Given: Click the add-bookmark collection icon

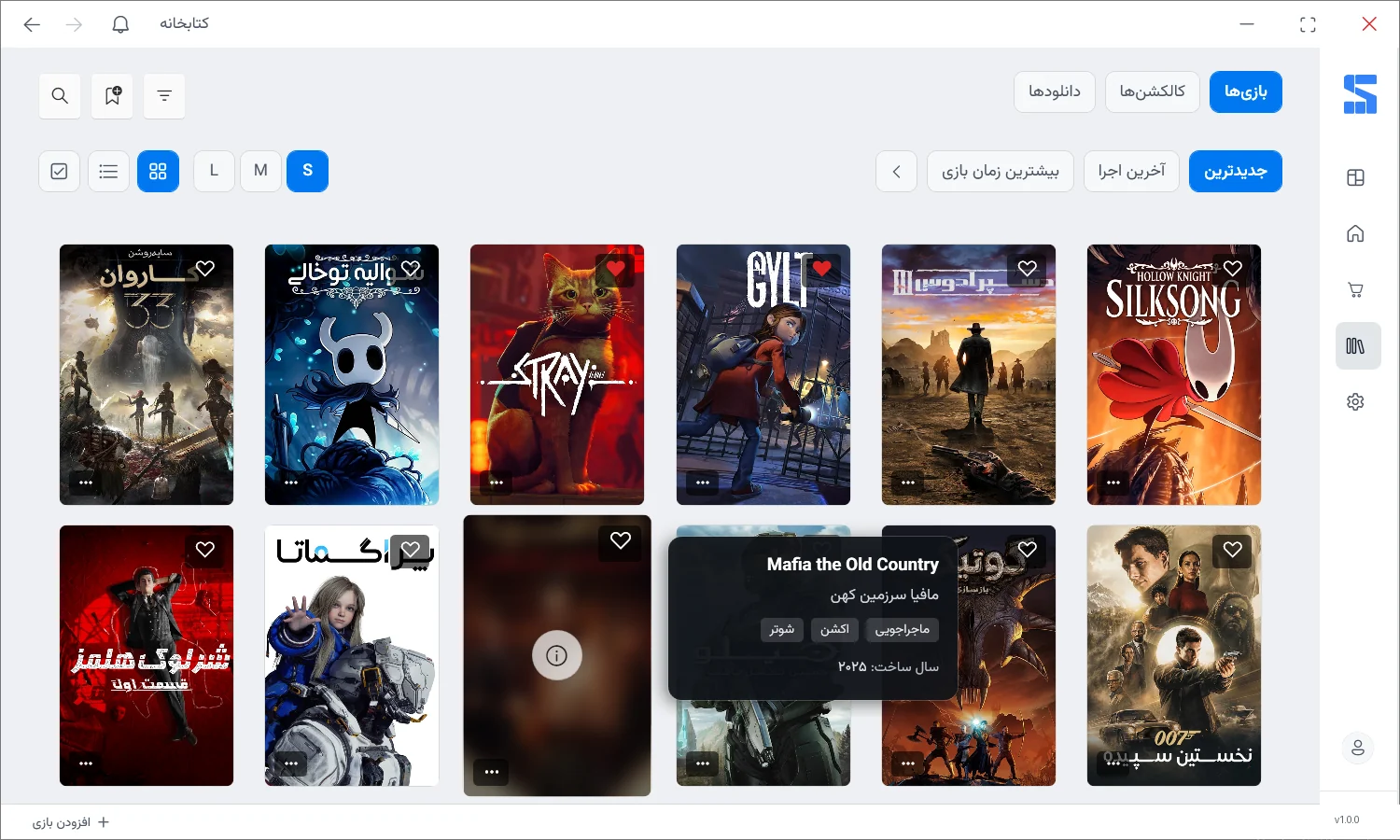Looking at the screenshot, I should 112,96.
